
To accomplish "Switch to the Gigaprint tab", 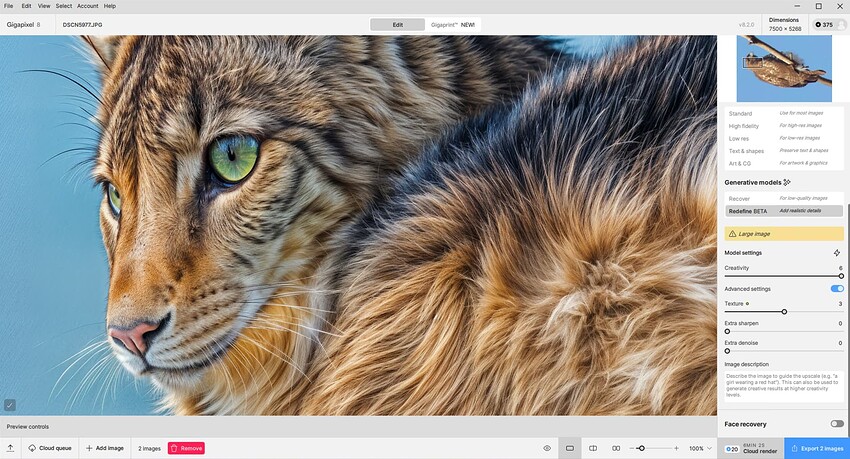I will (x=453, y=24).
